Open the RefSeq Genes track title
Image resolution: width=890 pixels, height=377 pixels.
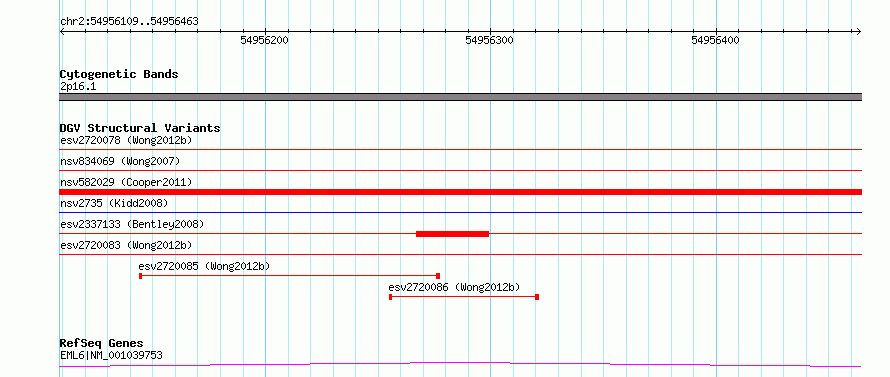point(102,344)
